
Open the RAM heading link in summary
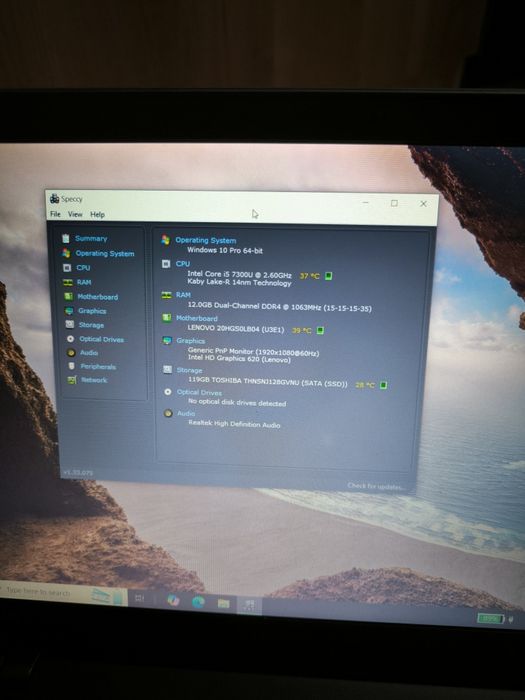click(183, 295)
